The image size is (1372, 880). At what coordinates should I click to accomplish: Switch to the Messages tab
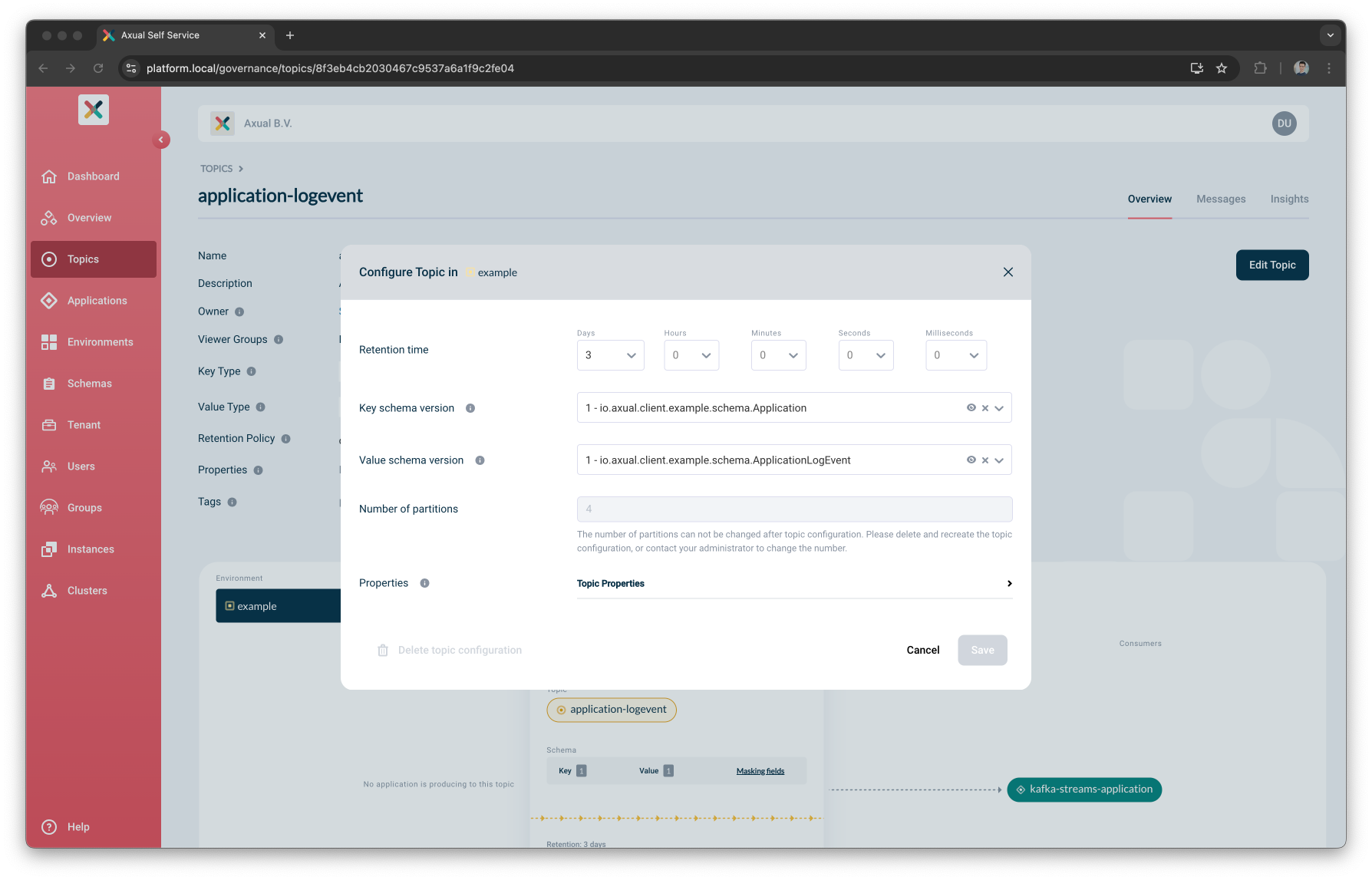1221,199
